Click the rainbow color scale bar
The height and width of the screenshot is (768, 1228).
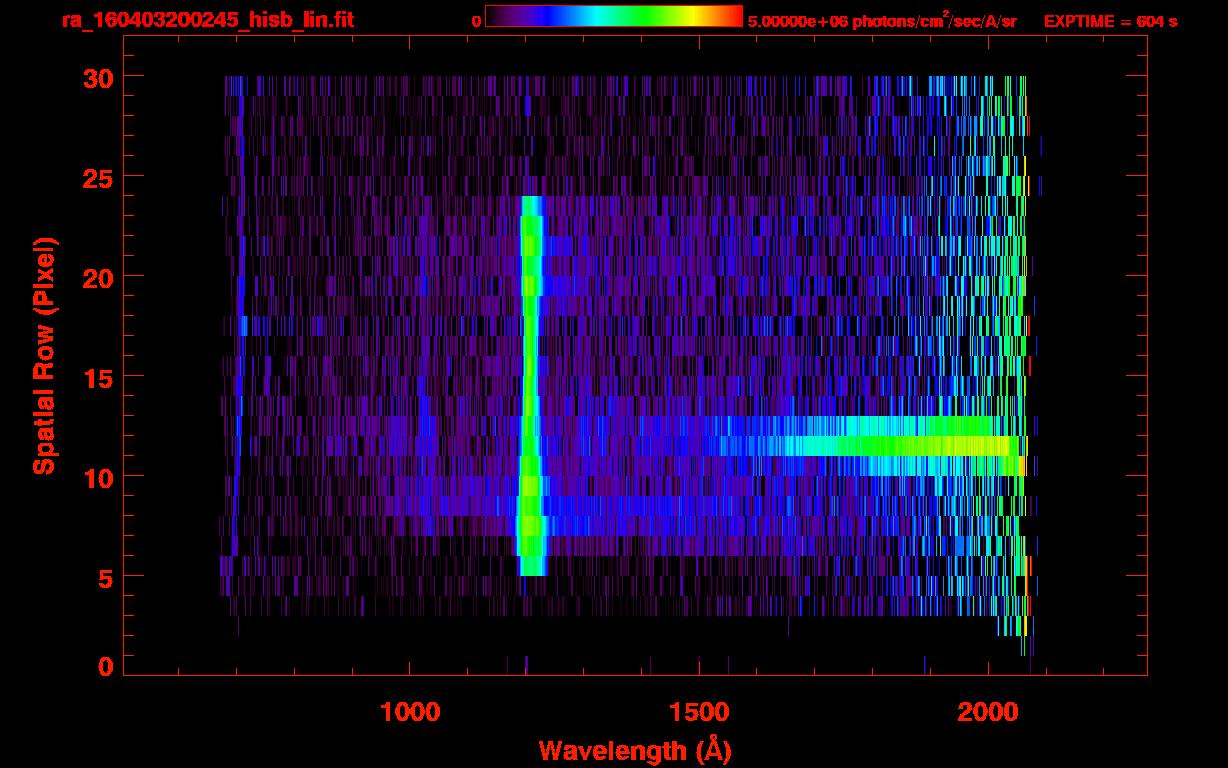614,16
